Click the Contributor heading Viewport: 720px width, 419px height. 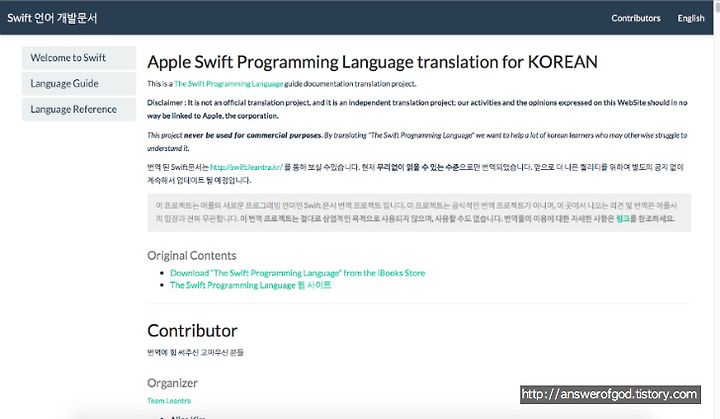[192, 331]
